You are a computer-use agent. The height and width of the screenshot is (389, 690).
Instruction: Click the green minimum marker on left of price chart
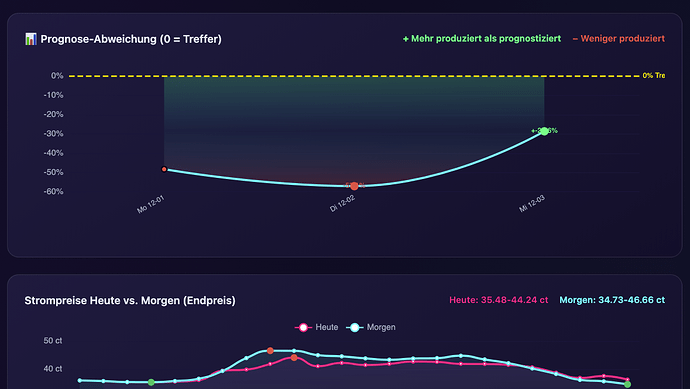pos(151,382)
